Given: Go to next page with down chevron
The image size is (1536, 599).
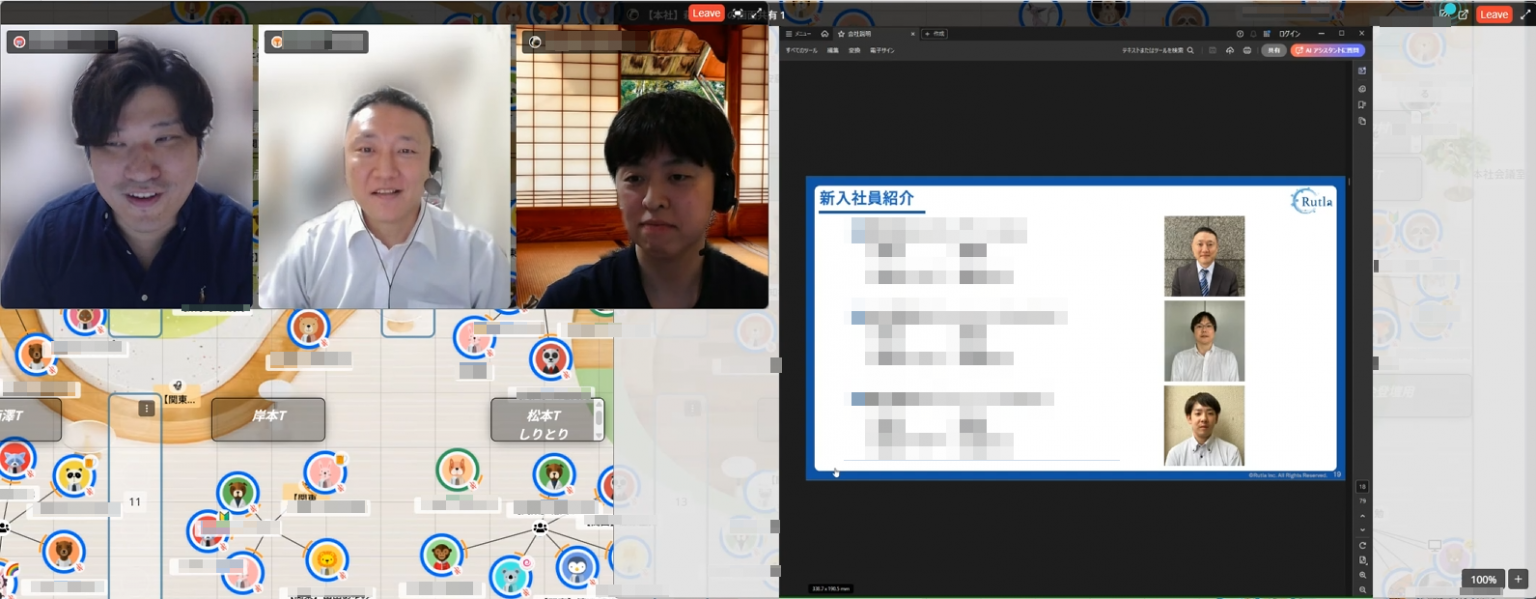Looking at the screenshot, I should [1362, 530].
